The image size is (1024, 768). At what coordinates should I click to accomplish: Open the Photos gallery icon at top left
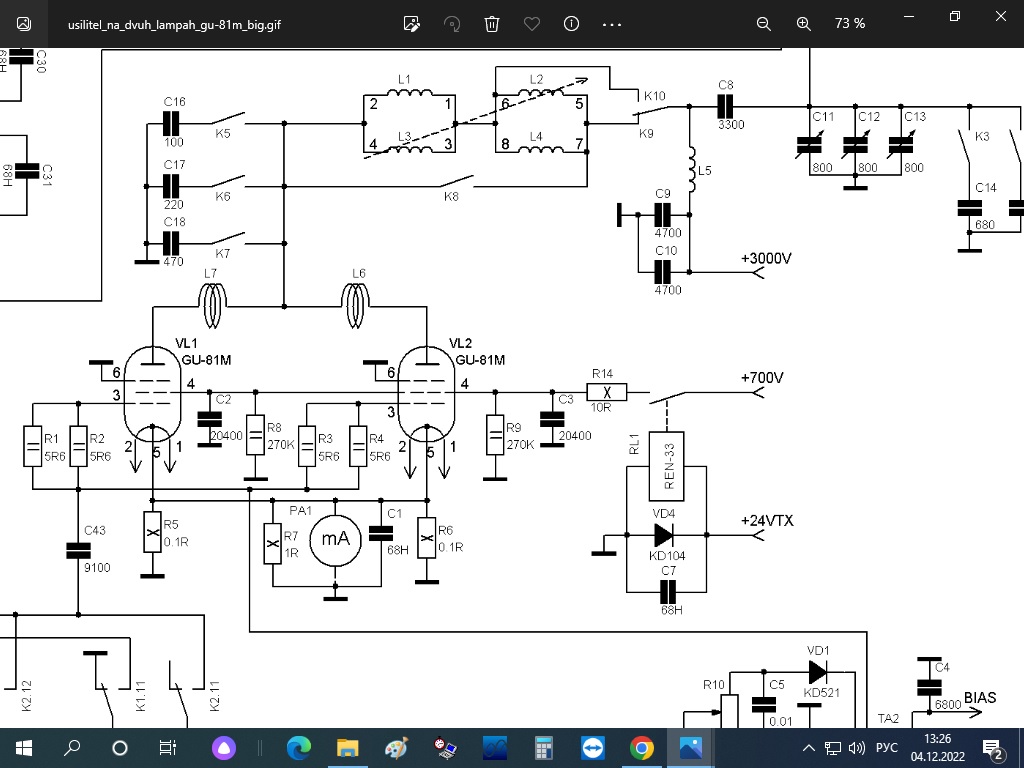[x=24, y=23]
